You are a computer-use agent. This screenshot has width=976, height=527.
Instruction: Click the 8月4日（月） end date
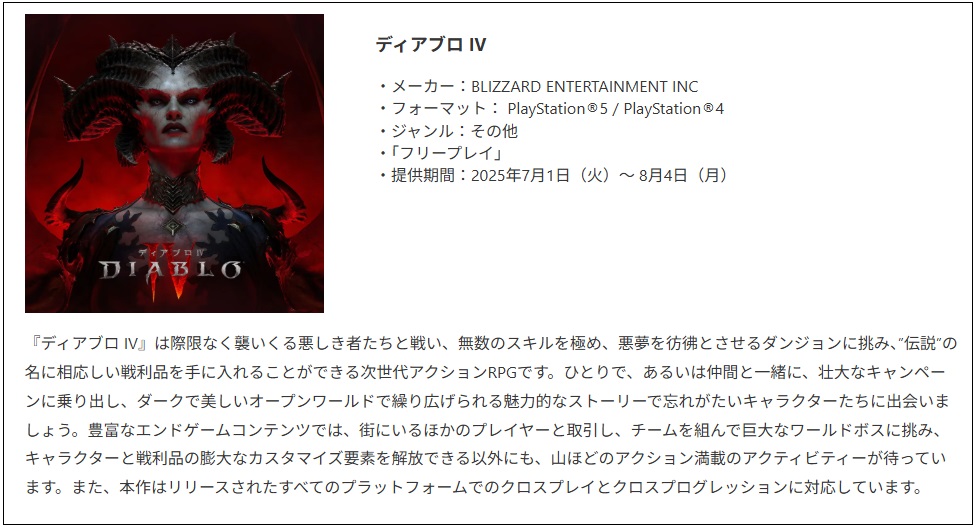click(x=683, y=175)
